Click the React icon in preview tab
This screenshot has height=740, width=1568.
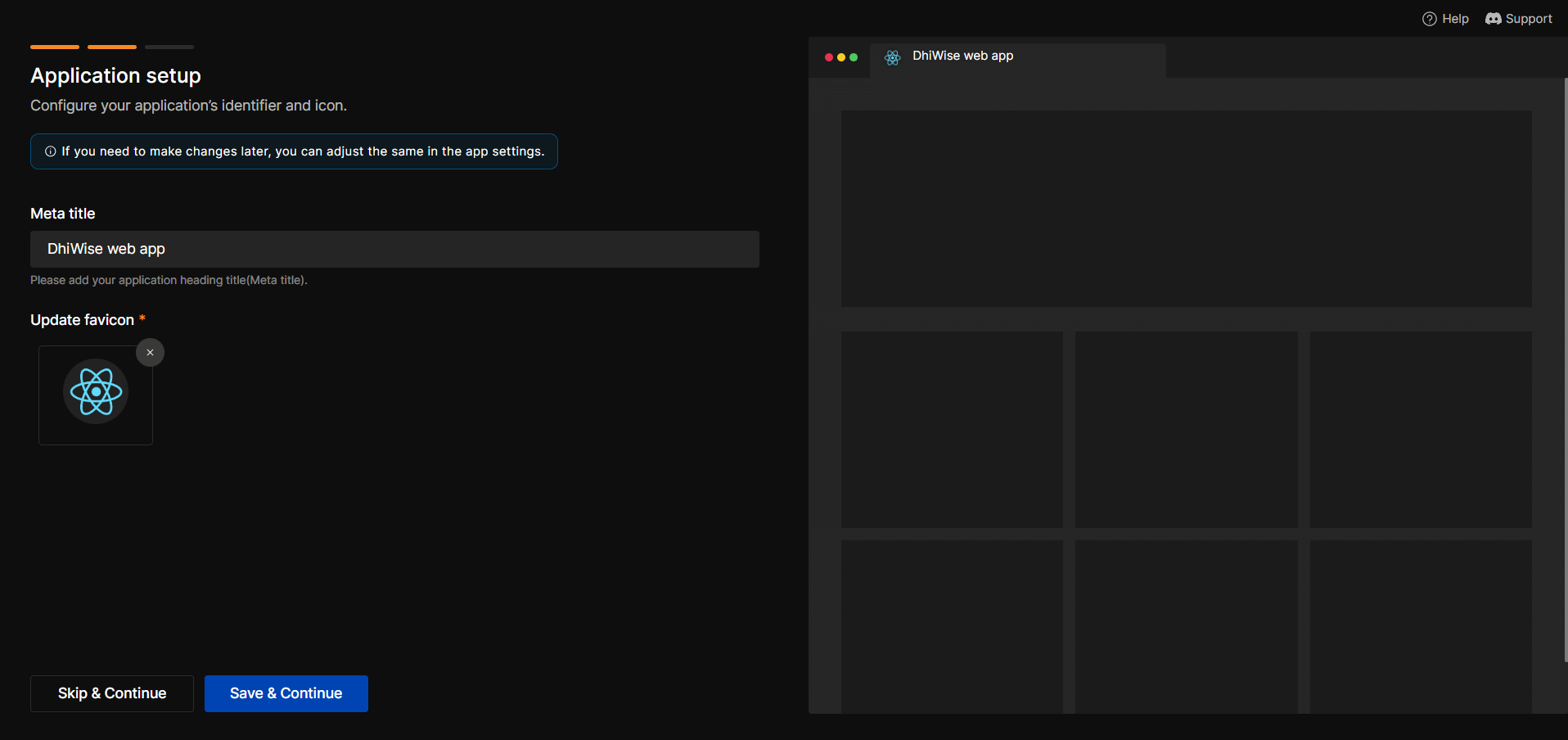[x=893, y=57]
